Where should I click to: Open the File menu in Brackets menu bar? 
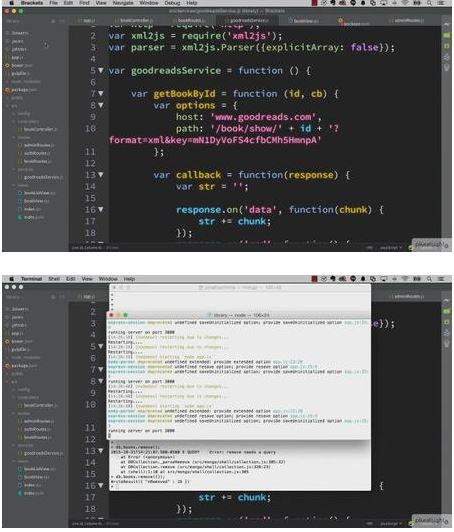click(53, 3)
